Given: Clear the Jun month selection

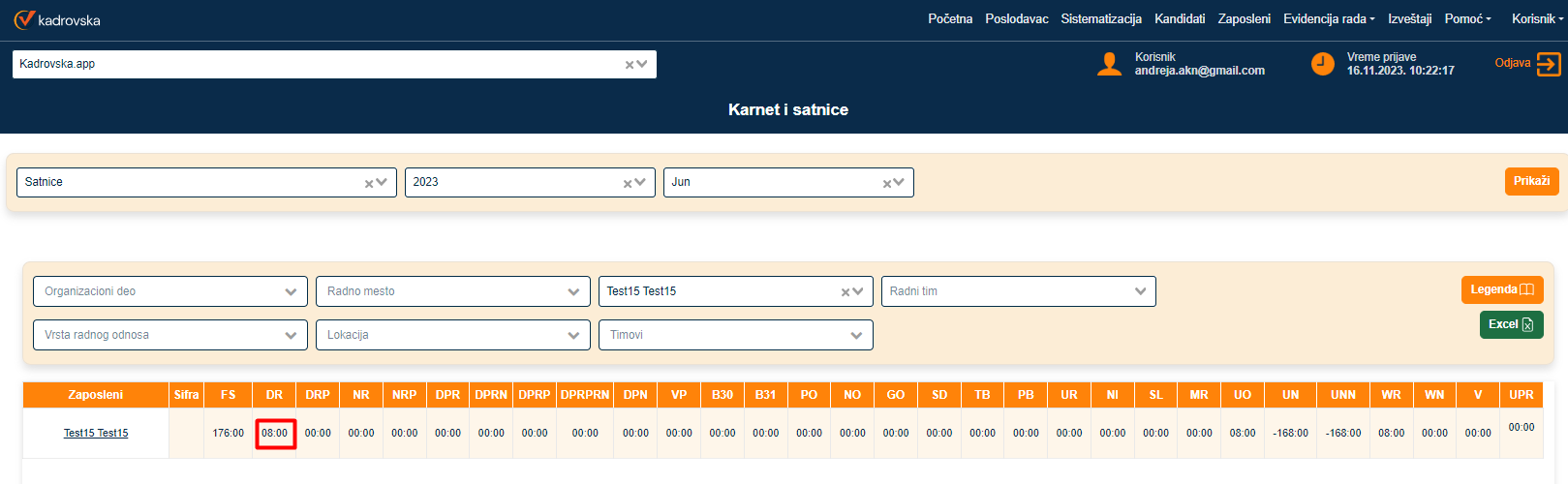Looking at the screenshot, I should [x=887, y=183].
